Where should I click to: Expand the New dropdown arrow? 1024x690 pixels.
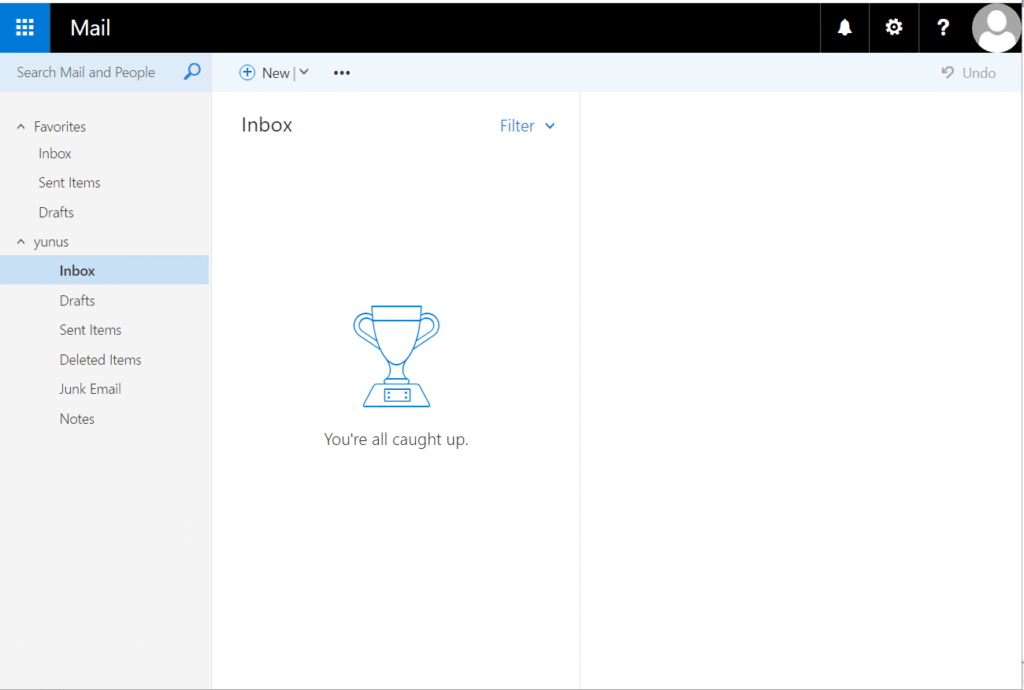(304, 72)
